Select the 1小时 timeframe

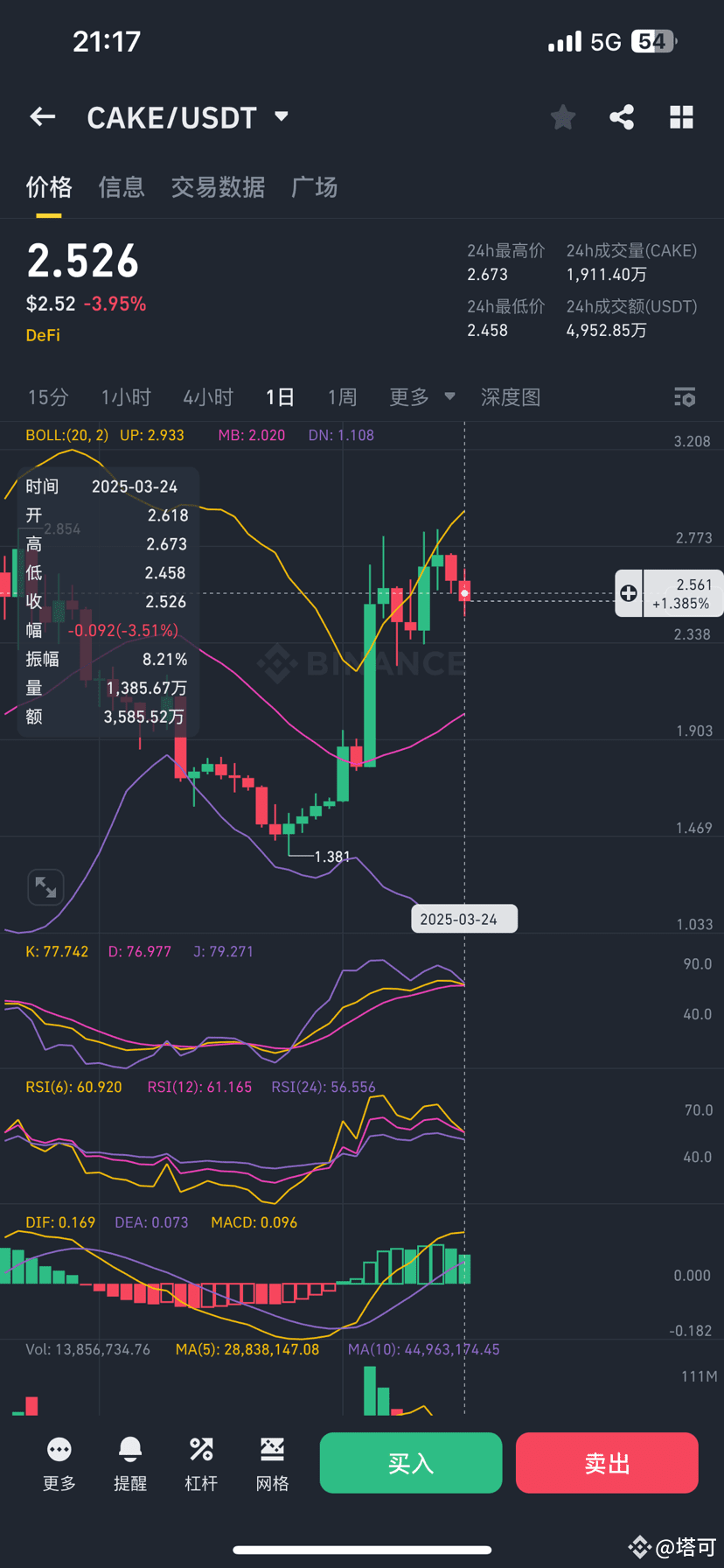tap(126, 397)
